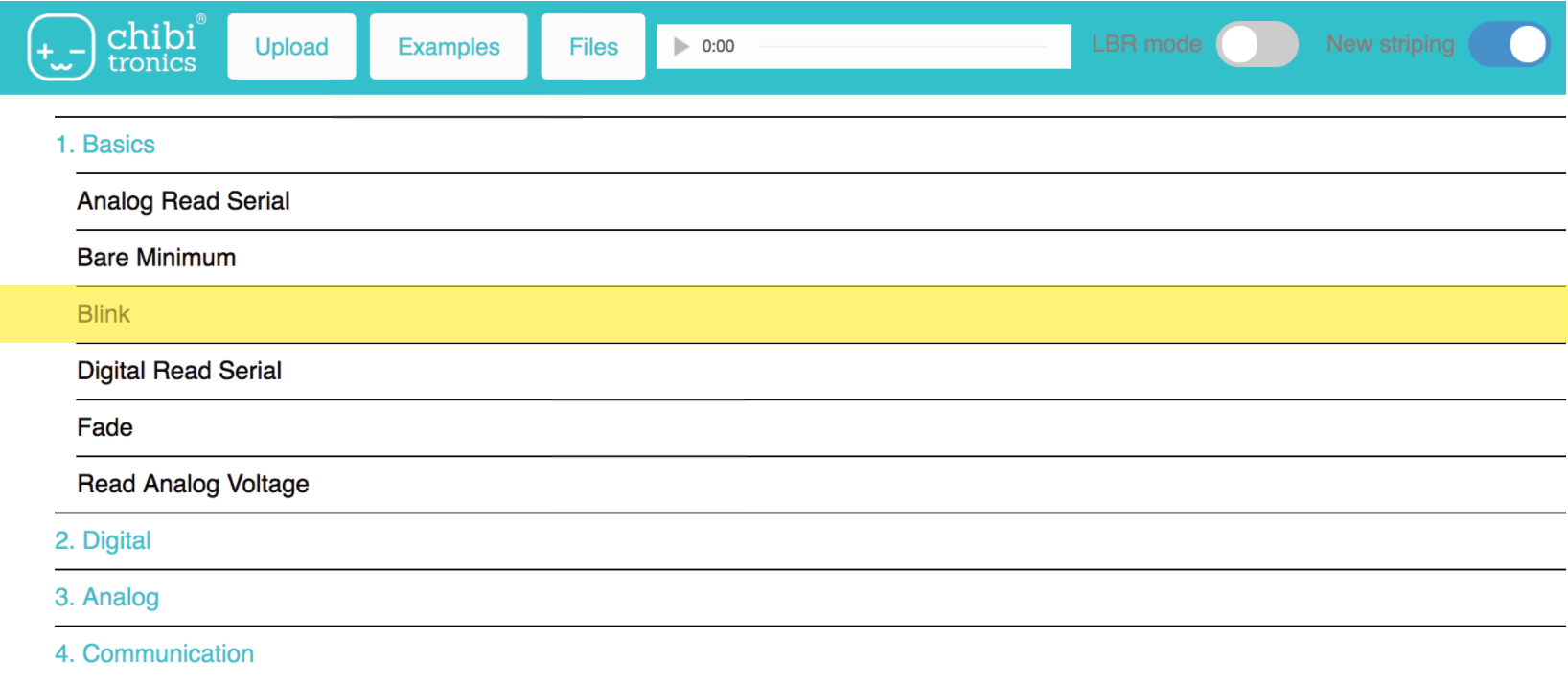The height and width of the screenshot is (684, 1568).
Task: Click the 0:00 audio time display
Action: (x=718, y=46)
